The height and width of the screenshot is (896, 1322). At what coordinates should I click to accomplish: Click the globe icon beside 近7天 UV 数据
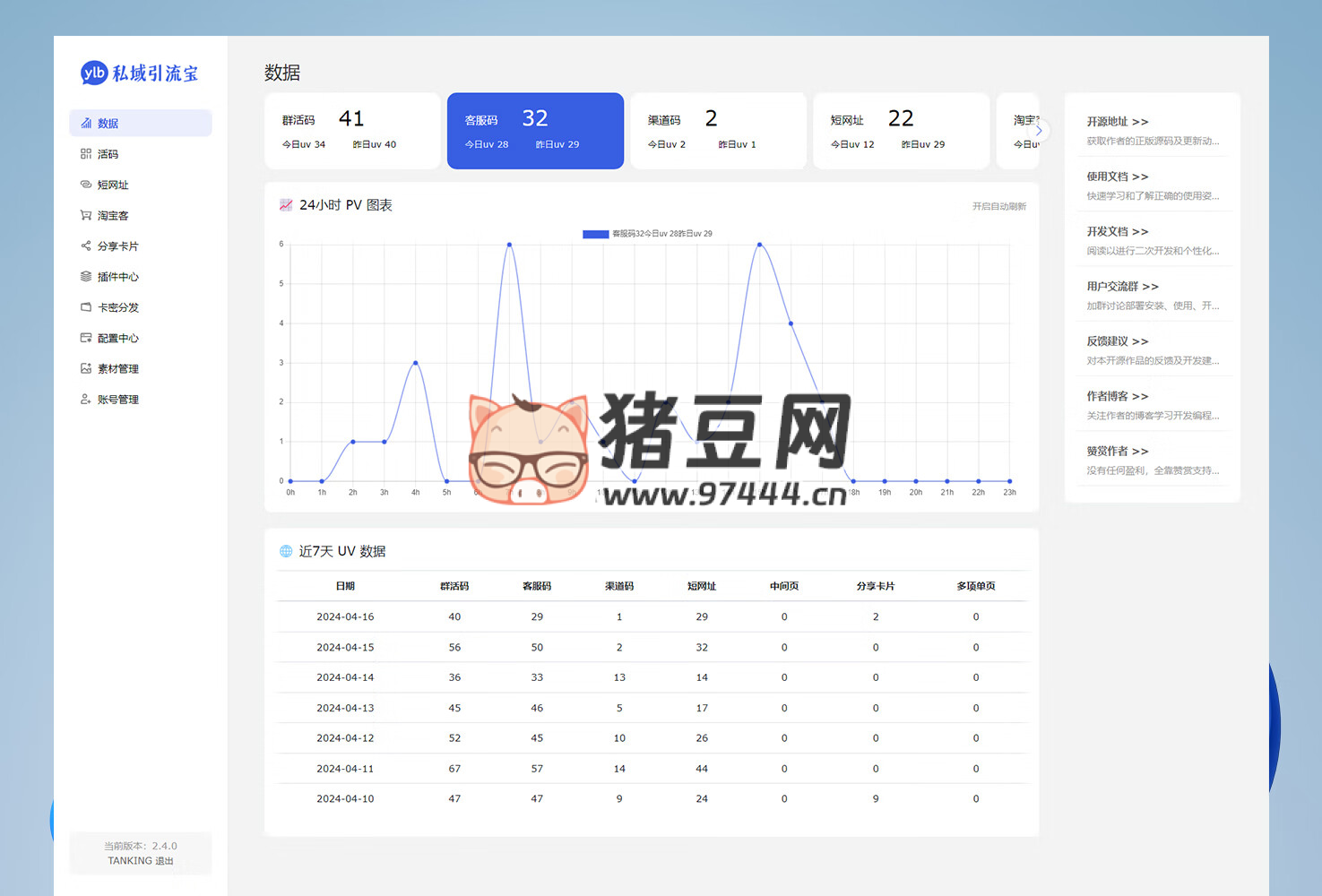tap(286, 551)
